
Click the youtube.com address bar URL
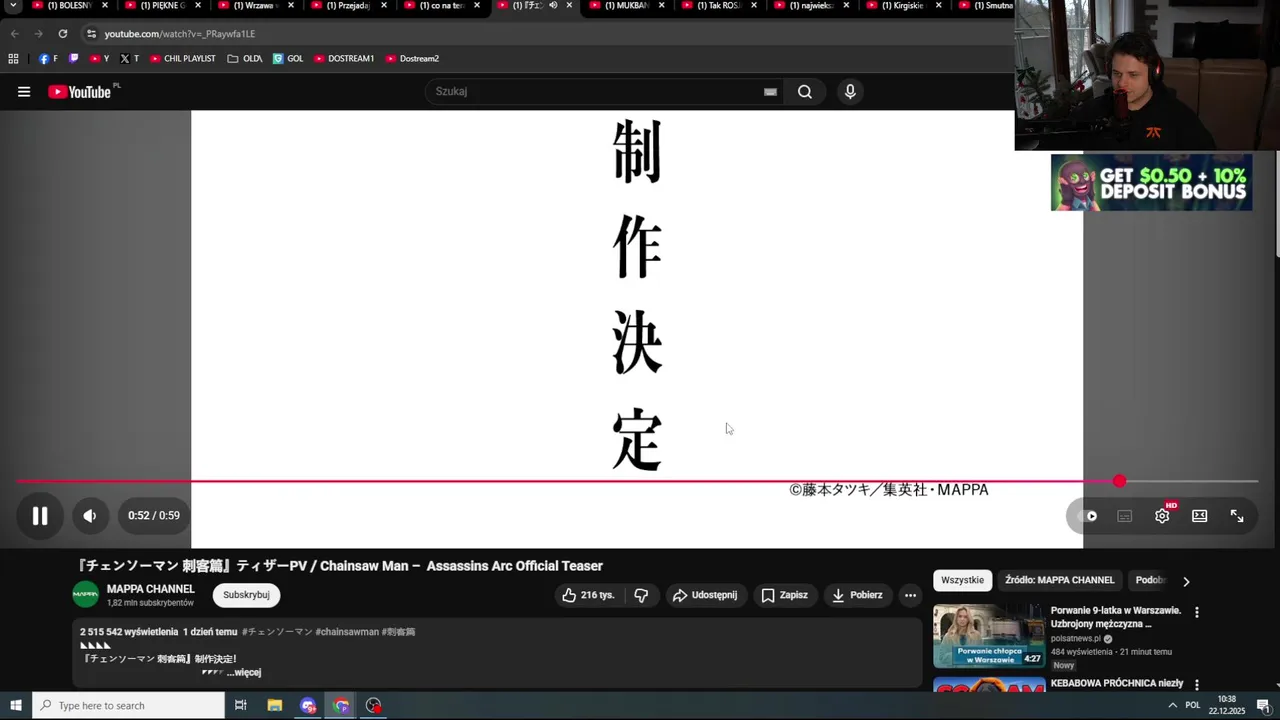pos(180,34)
